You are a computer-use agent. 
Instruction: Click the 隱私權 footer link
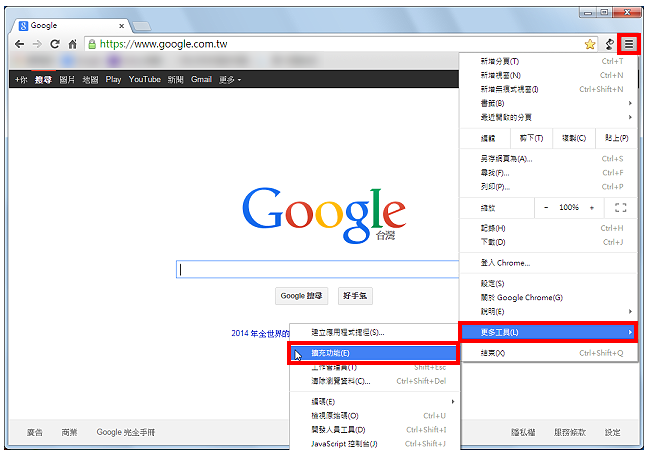(523, 432)
